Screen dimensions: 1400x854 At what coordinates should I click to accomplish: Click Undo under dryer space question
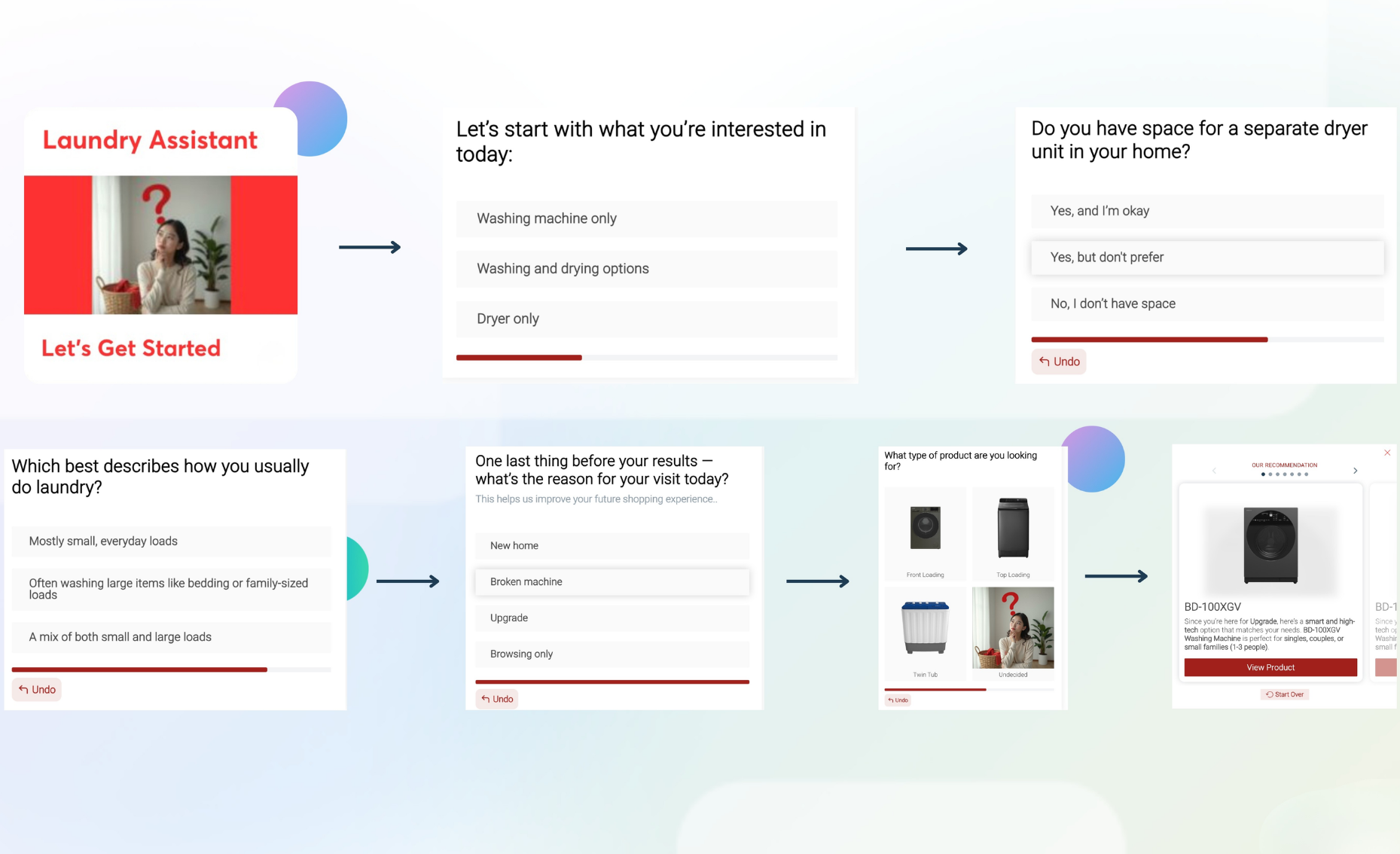pos(1059,361)
